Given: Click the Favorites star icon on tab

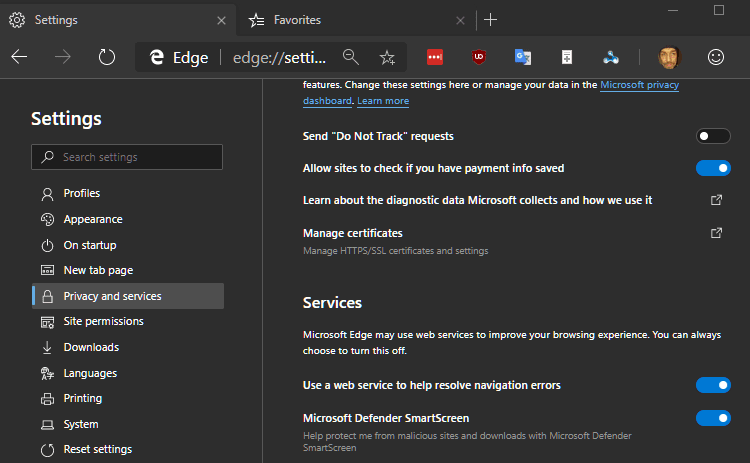Looking at the screenshot, I should click(256, 20).
